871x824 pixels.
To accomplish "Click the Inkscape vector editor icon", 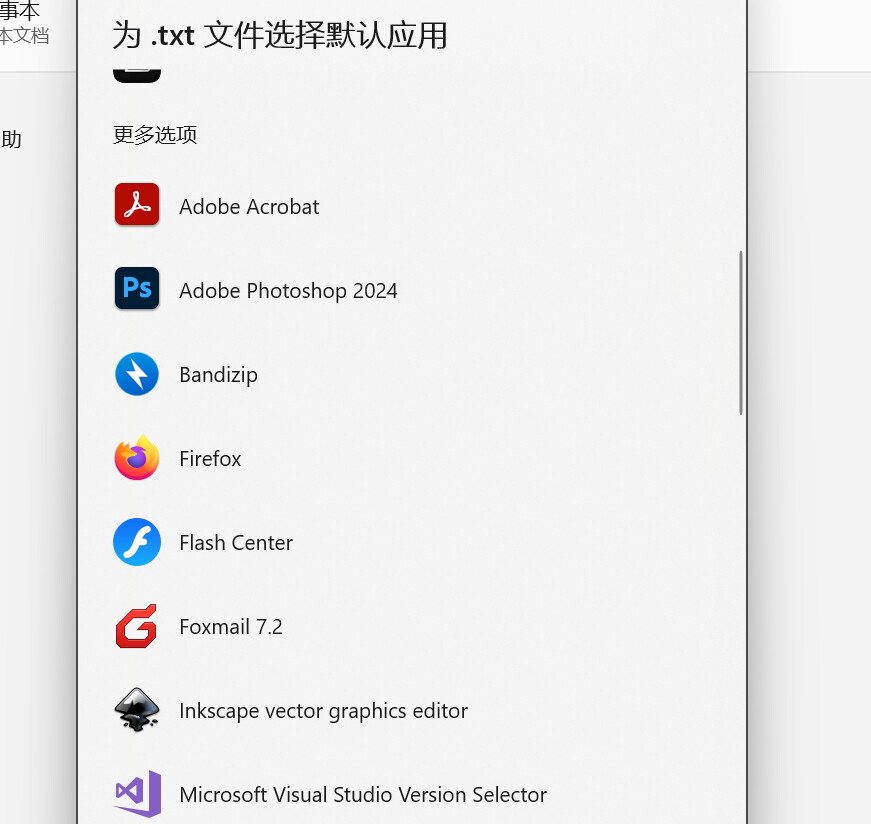I will [x=137, y=710].
